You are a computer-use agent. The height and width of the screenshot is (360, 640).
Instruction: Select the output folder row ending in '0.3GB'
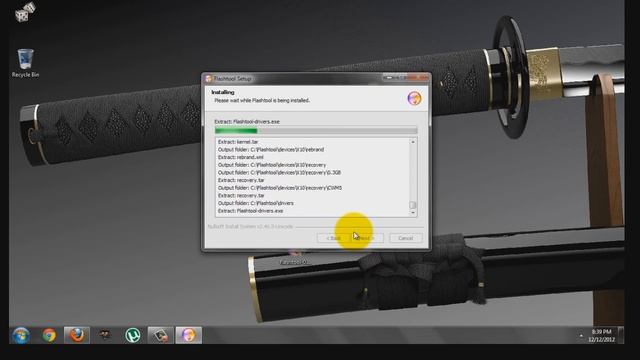point(279,173)
